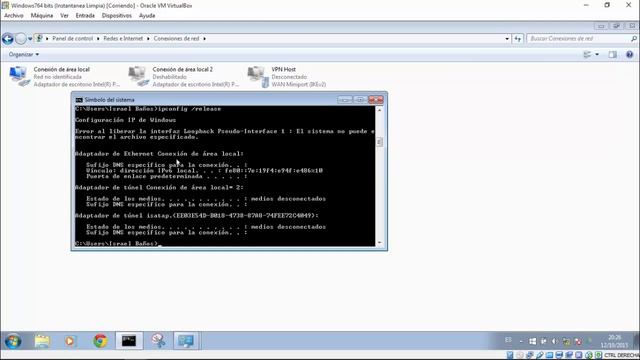Open the Windows Start button
The image size is (640, 360).
point(13,341)
